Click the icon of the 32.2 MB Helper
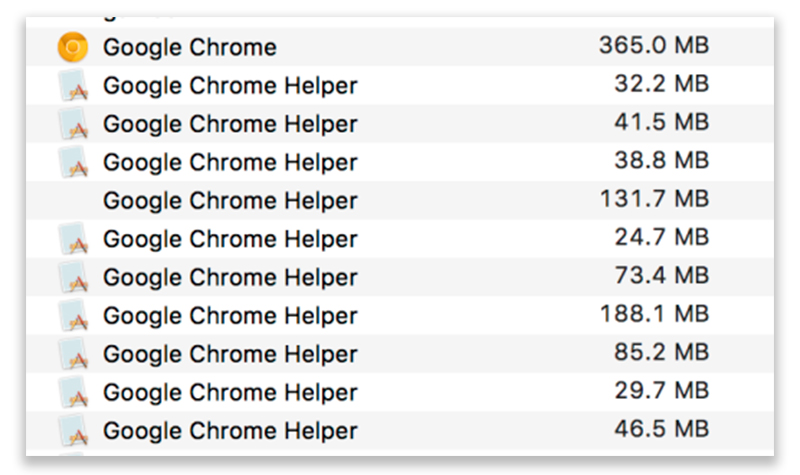The height and width of the screenshot is (475, 800). click(73, 86)
